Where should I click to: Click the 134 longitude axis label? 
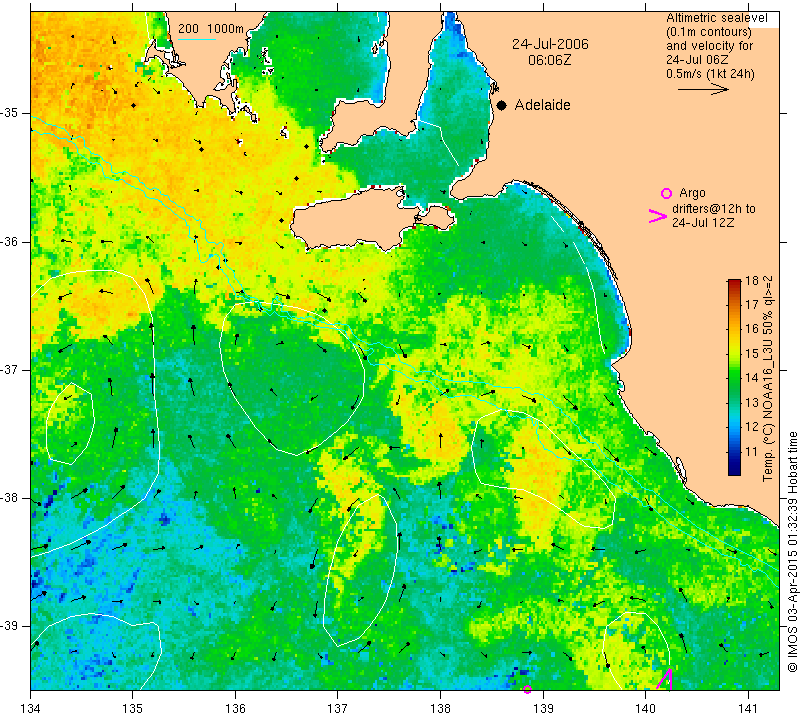point(31,709)
